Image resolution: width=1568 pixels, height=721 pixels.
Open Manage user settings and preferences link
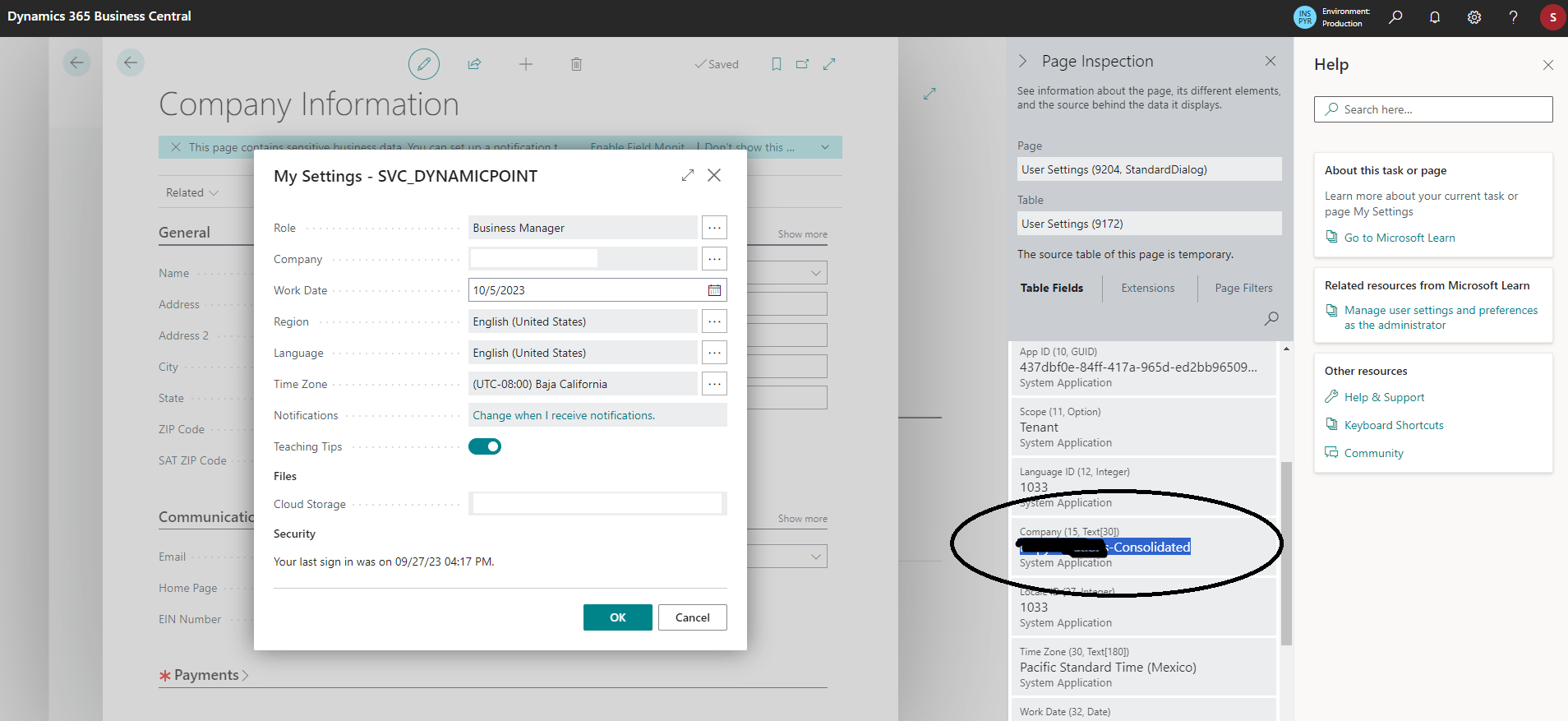pyautogui.click(x=1441, y=317)
